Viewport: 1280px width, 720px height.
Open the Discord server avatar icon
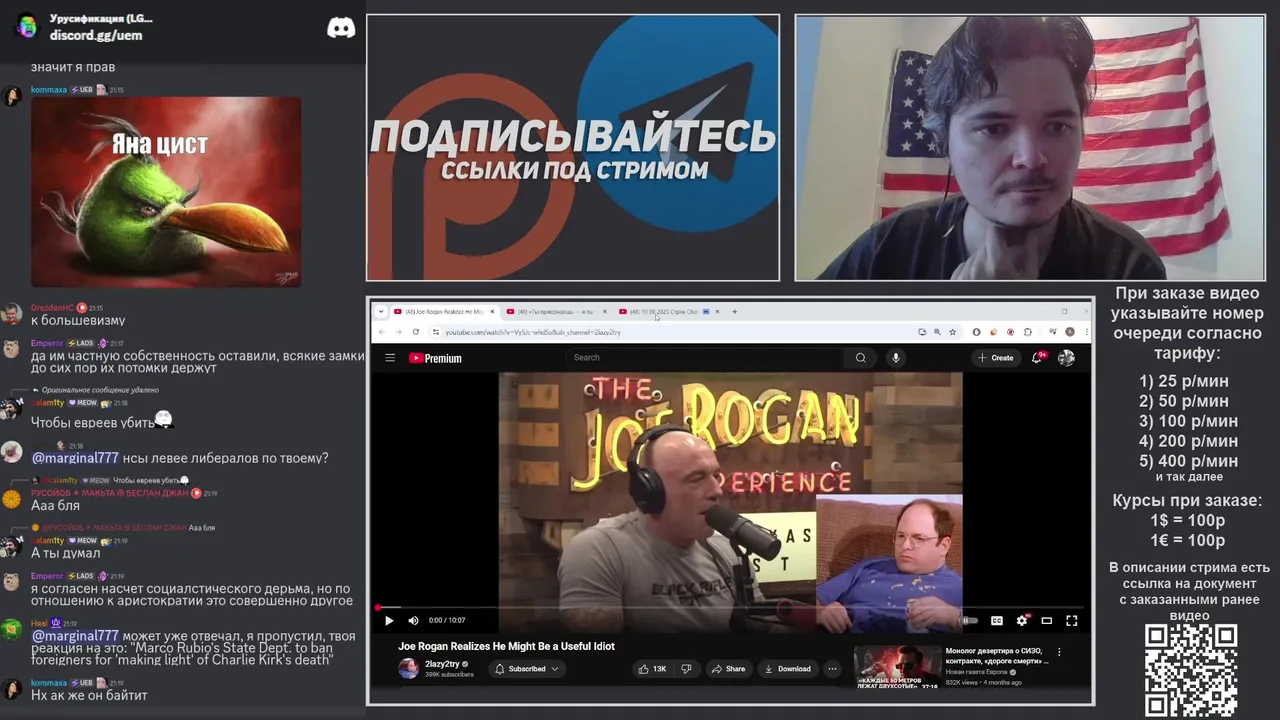pyautogui.click(x=27, y=27)
